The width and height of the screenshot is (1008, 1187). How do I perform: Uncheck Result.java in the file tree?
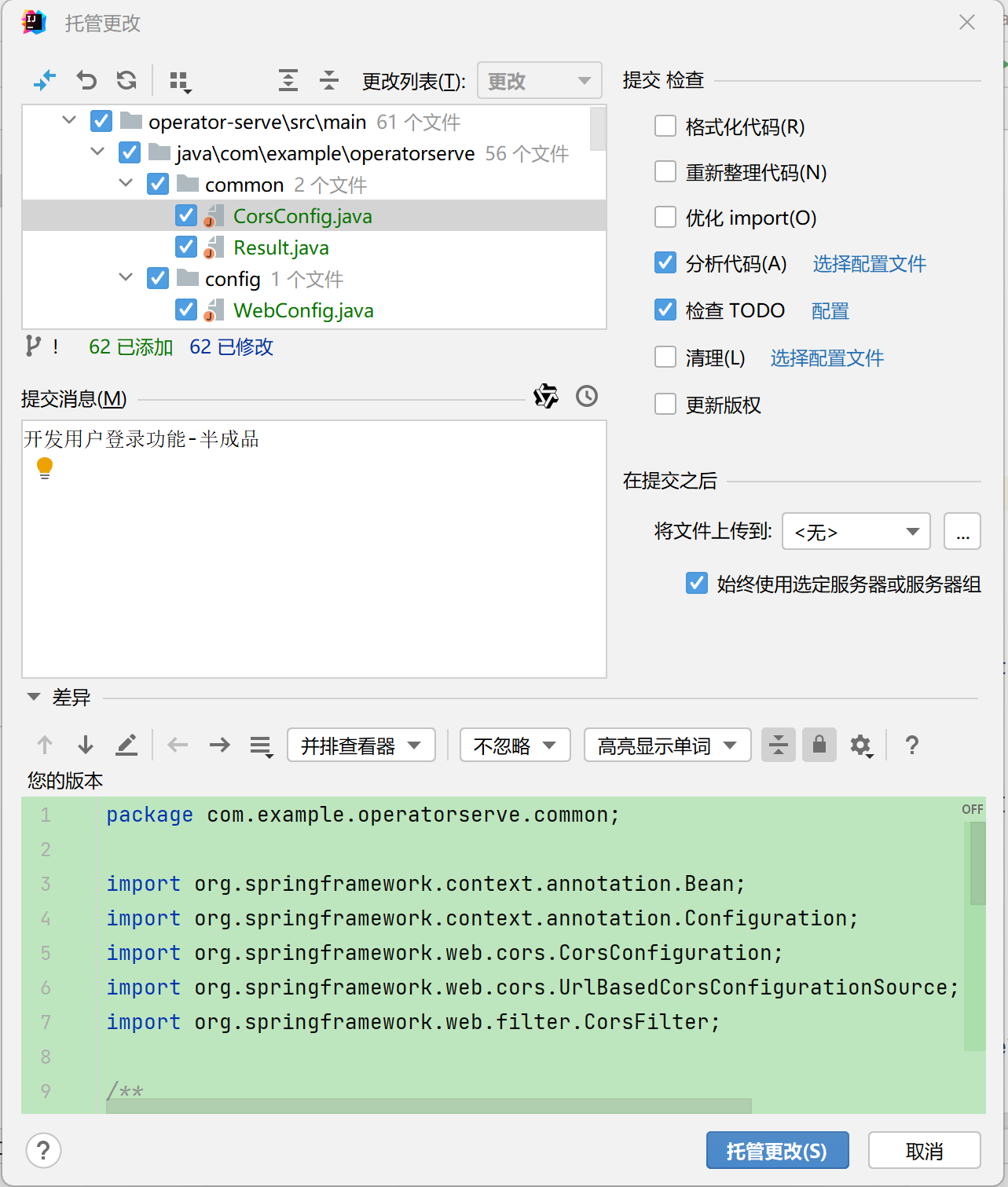186,247
